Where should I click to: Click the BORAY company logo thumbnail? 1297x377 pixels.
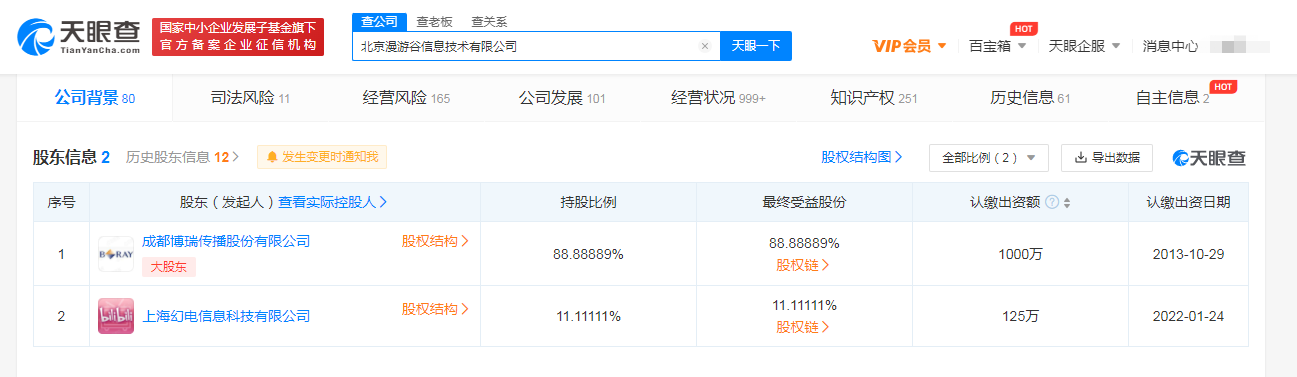116,254
